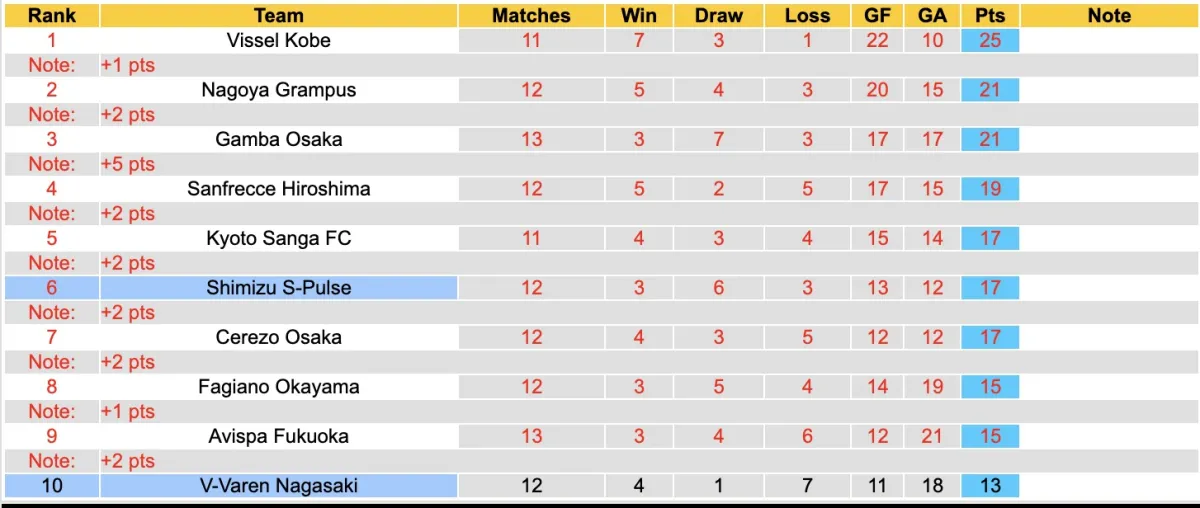The width and height of the screenshot is (1200, 508).
Task: Click Vissel Kobe's 25 points cell
Action: pos(990,41)
